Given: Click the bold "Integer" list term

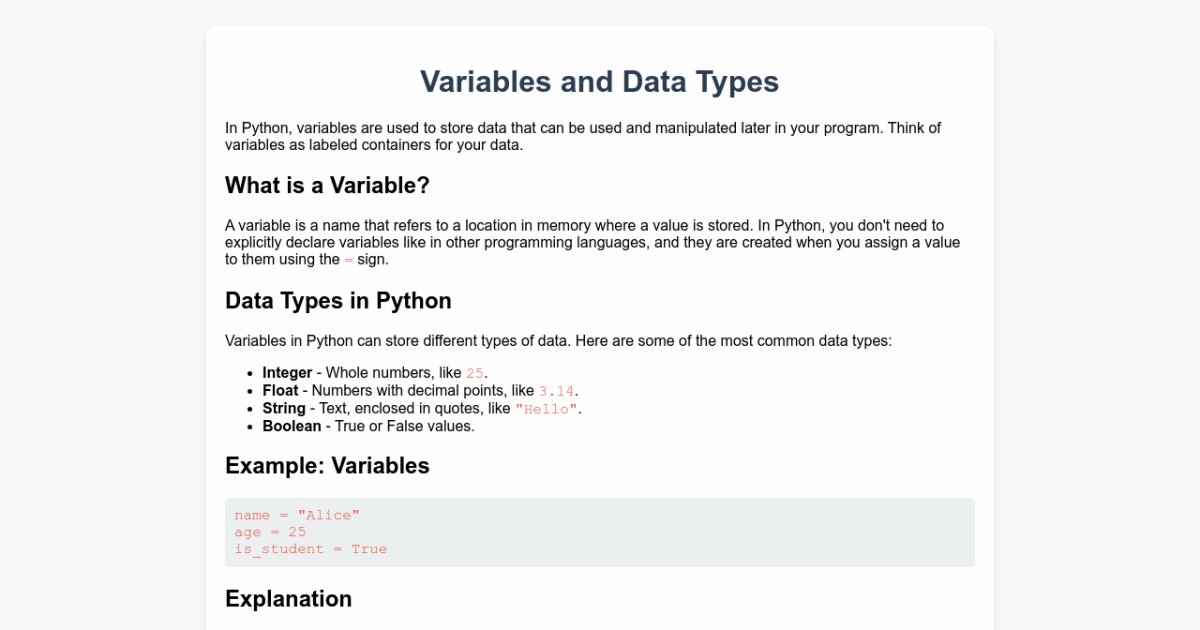Looking at the screenshot, I should pos(287,373).
